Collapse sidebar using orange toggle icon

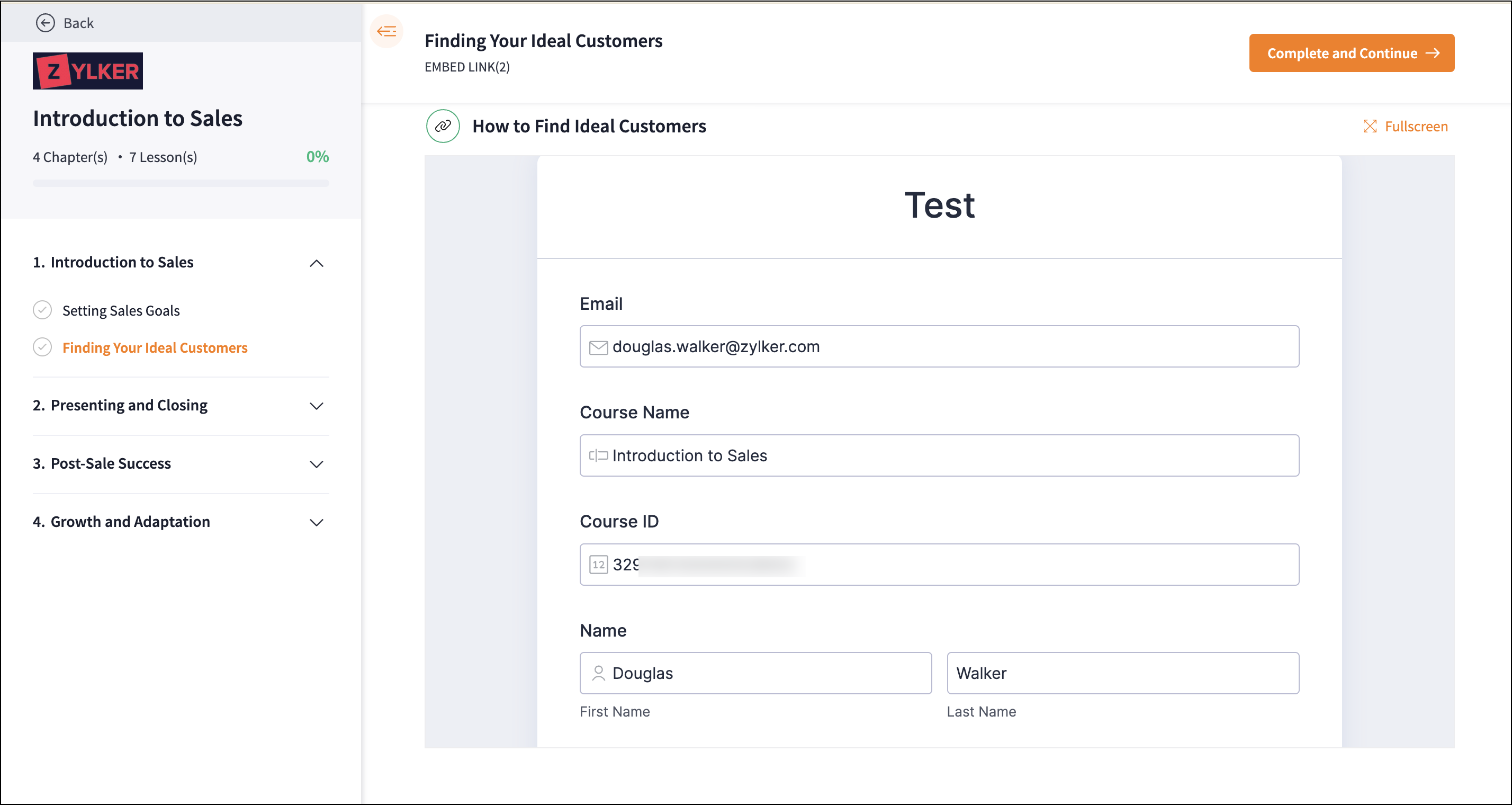click(386, 31)
